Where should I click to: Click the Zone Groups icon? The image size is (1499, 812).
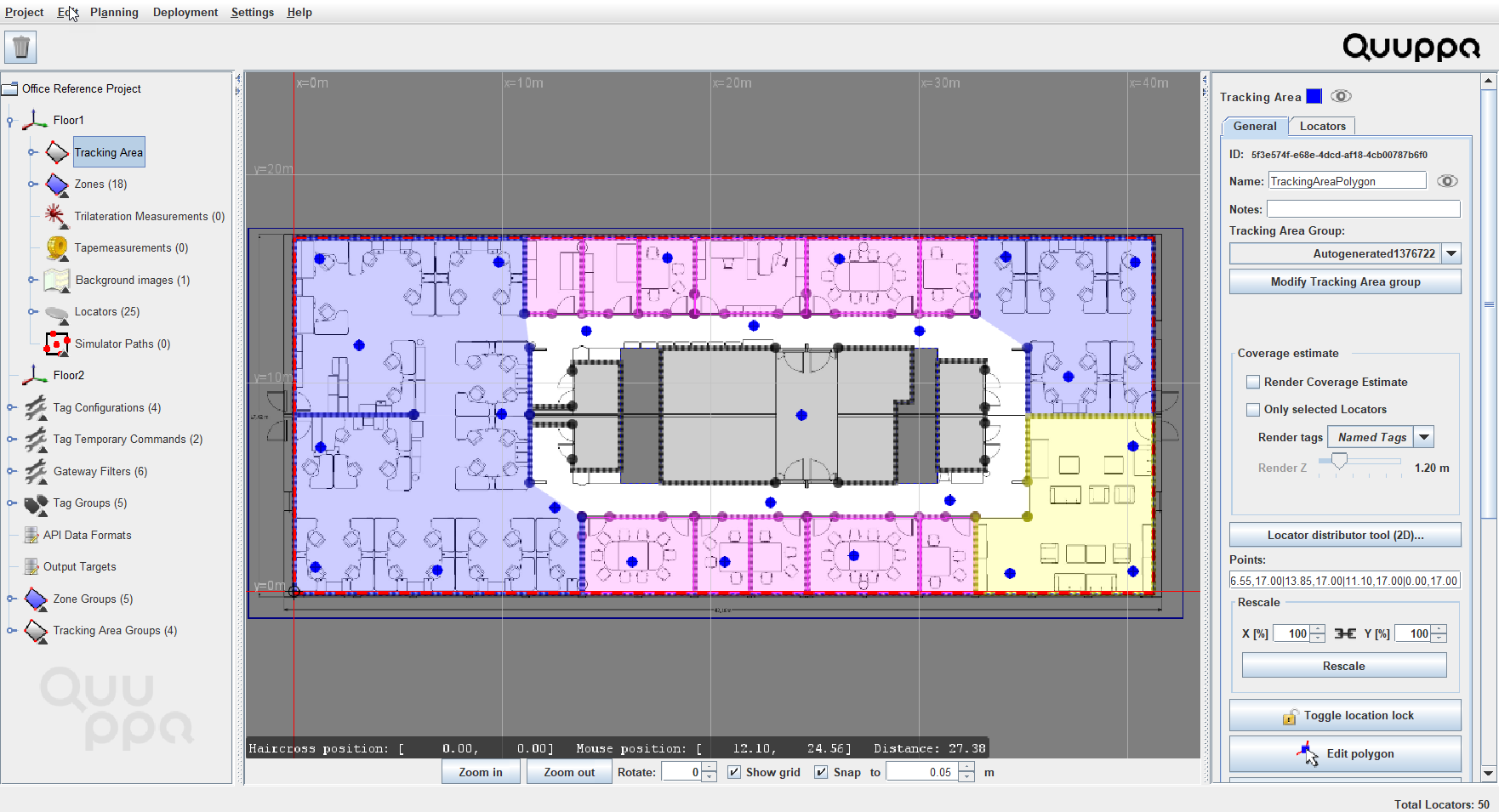36,599
